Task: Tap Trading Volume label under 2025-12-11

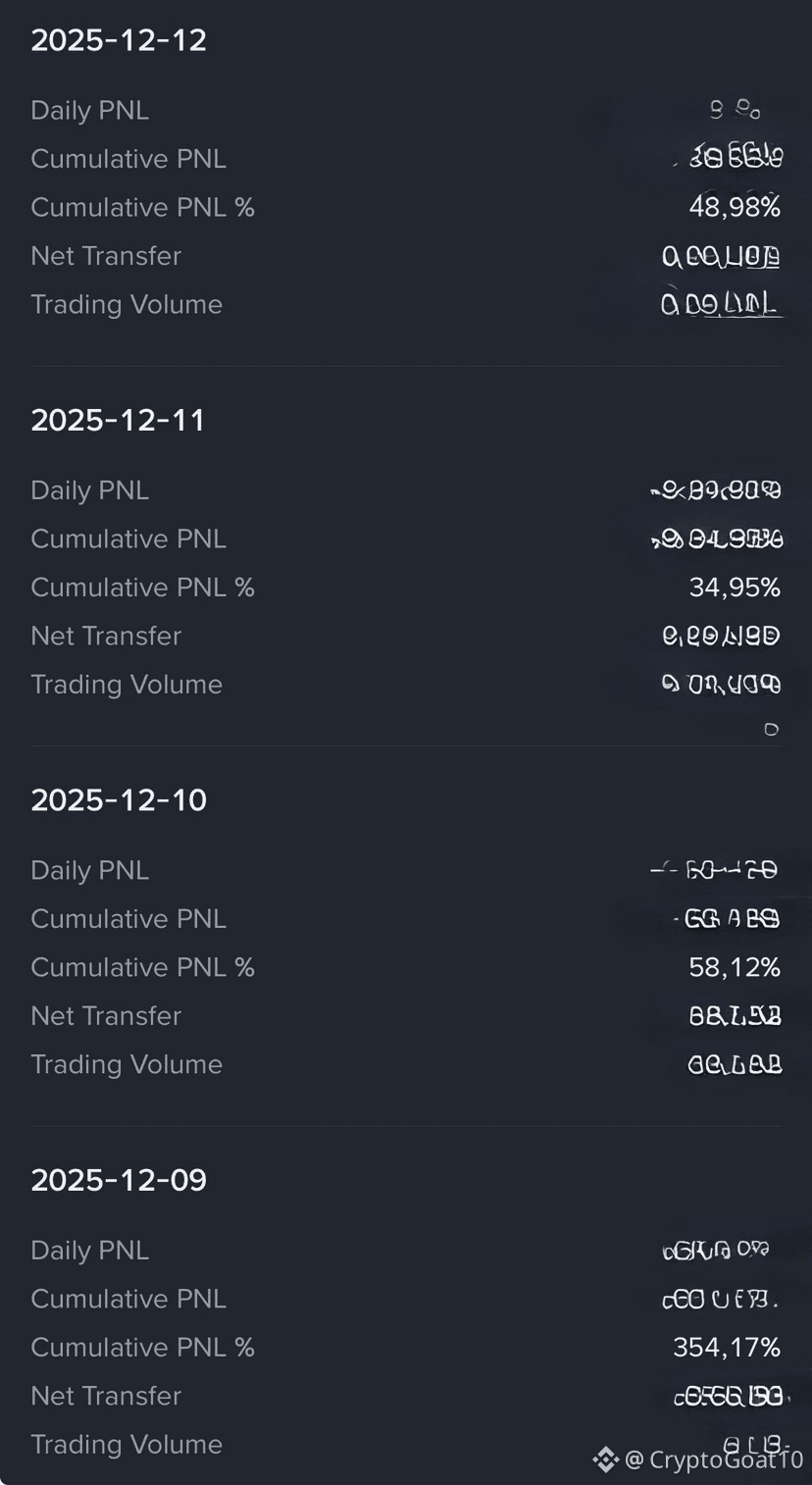Action: point(127,684)
